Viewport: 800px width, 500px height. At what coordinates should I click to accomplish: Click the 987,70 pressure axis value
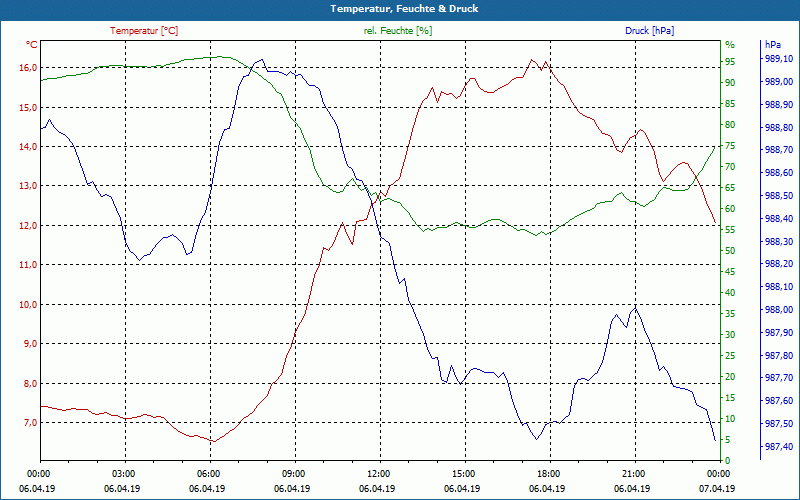779,378
